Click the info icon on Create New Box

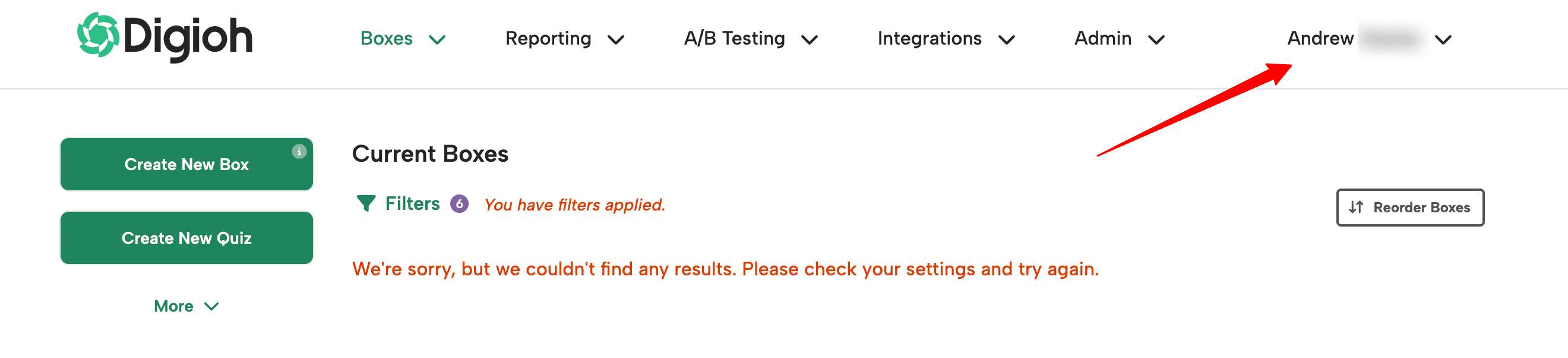click(299, 151)
